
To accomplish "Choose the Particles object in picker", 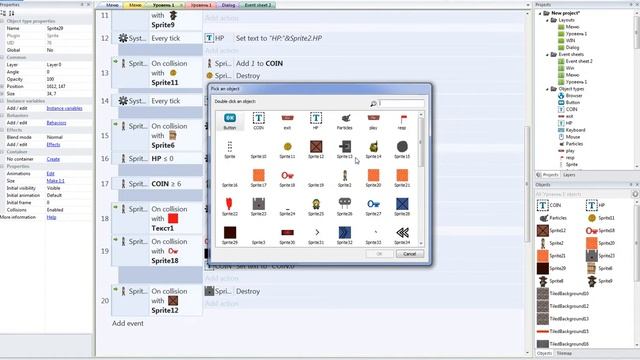I will pos(344,121).
